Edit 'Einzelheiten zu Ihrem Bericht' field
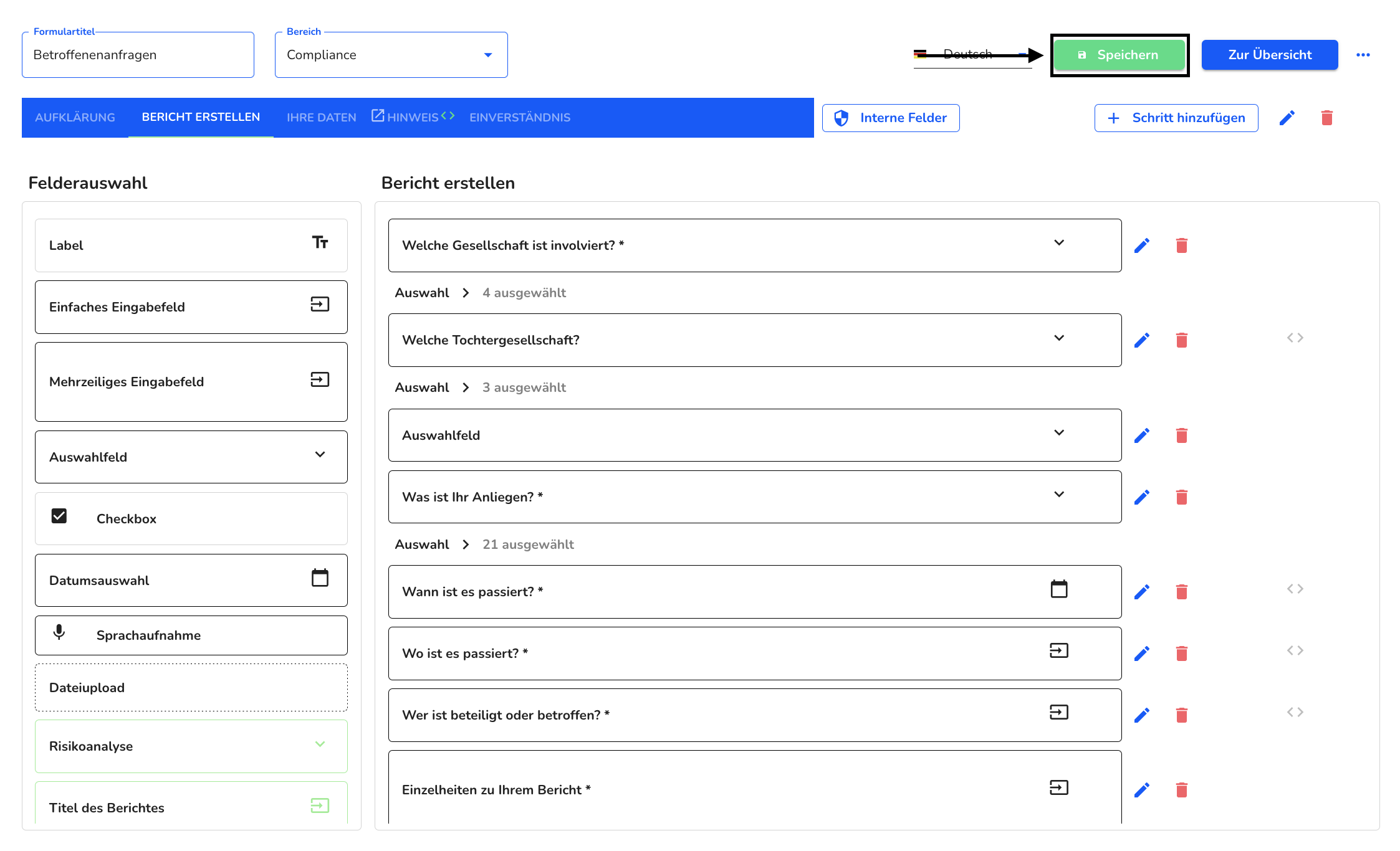 [x=1141, y=790]
